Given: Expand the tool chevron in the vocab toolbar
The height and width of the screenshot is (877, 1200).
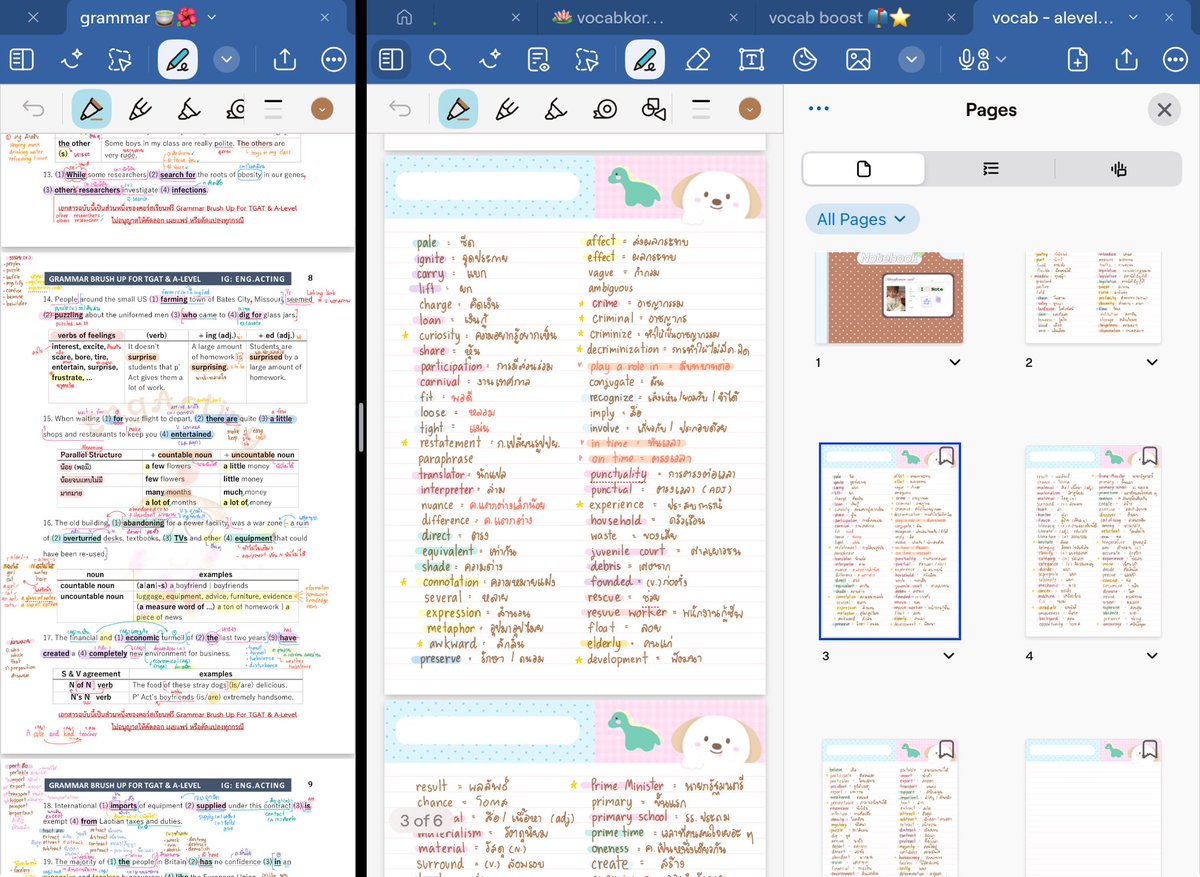Looking at the screenshot, I should click(910, 60).
